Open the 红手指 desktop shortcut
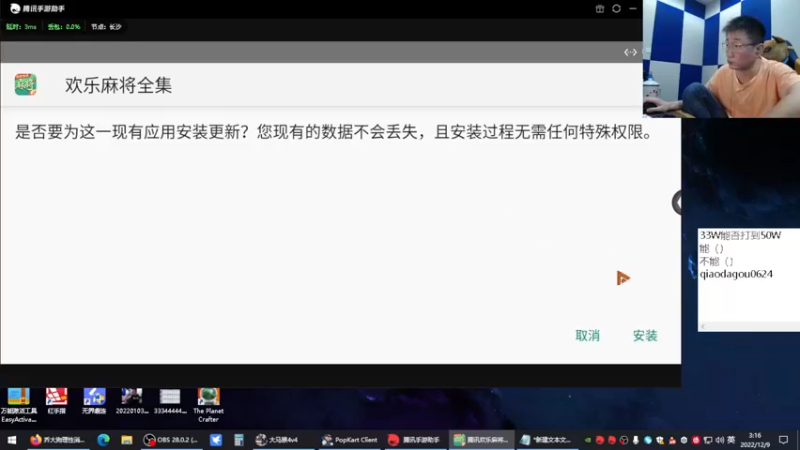 56,401
